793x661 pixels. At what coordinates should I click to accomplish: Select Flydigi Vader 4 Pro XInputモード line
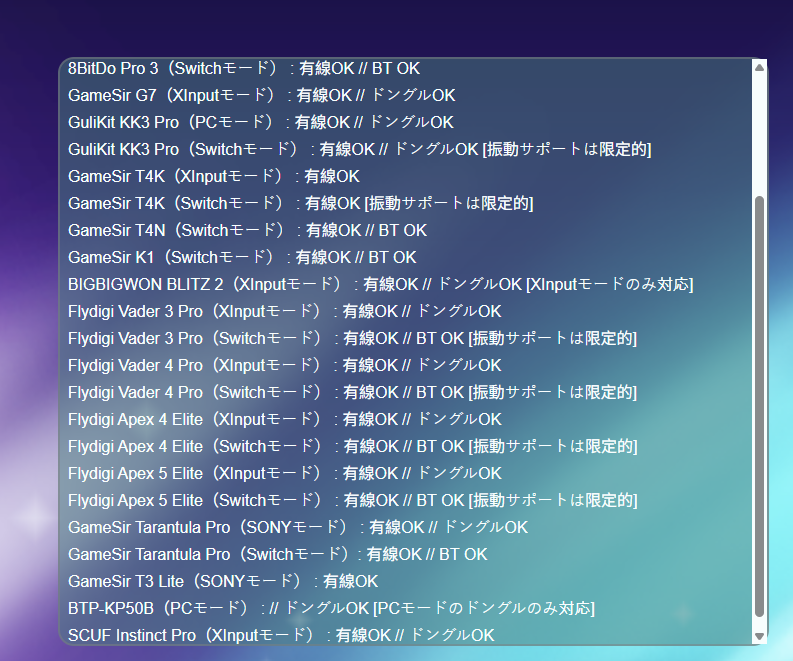pyautogui.click(x=285, y=365)
